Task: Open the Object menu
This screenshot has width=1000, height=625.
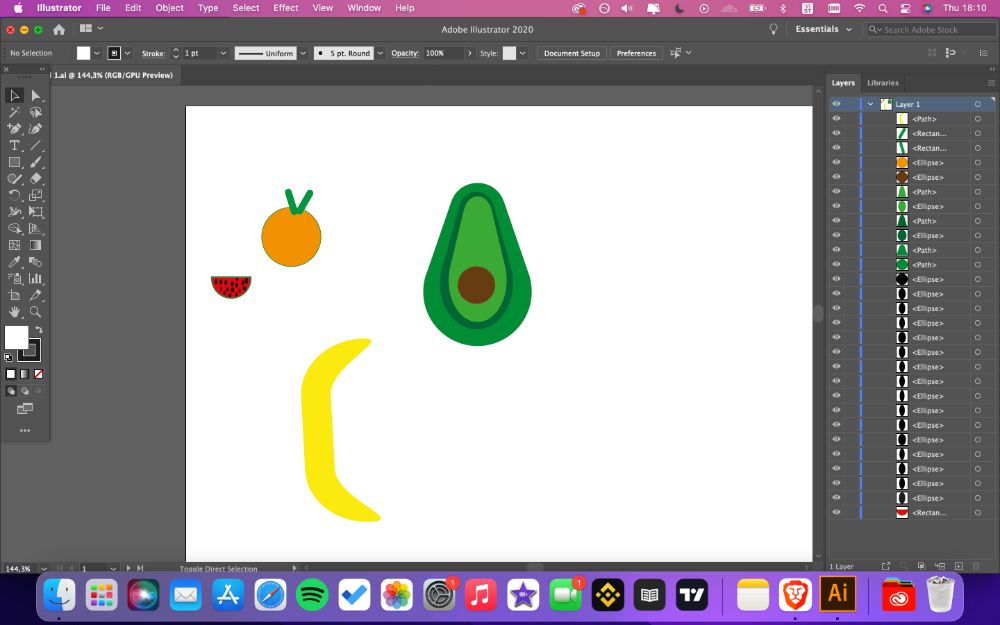Action: 170,8
